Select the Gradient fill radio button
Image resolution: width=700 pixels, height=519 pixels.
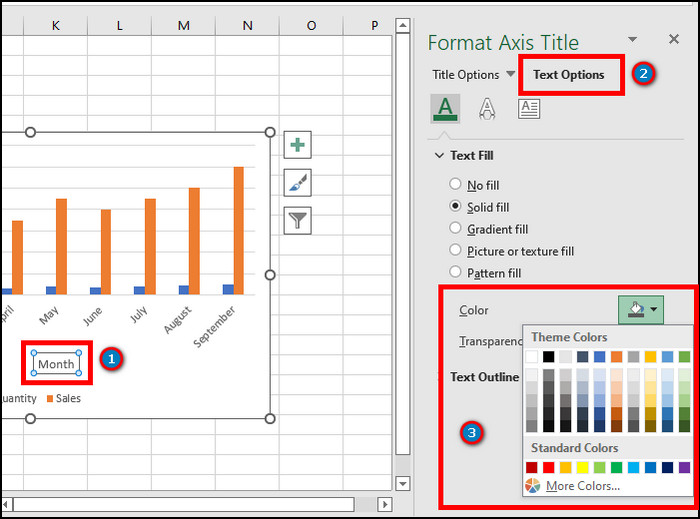pos(455,228)
